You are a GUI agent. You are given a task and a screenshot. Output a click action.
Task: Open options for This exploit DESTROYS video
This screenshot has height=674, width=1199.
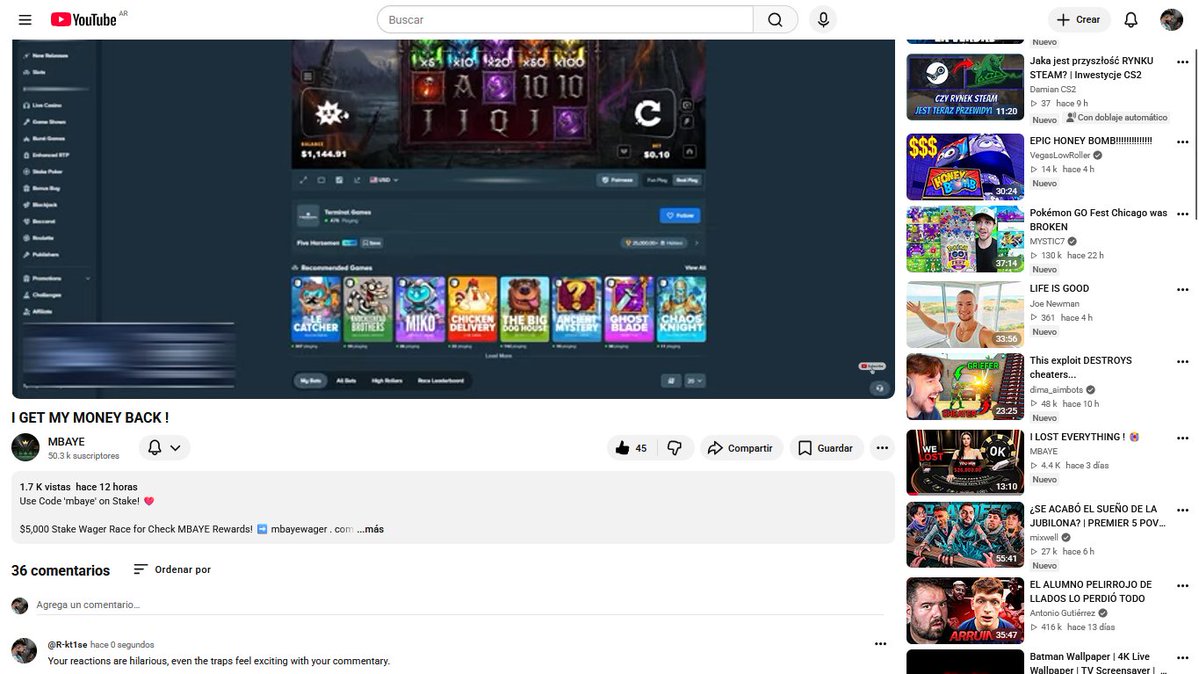click(x=1183, y=362)
